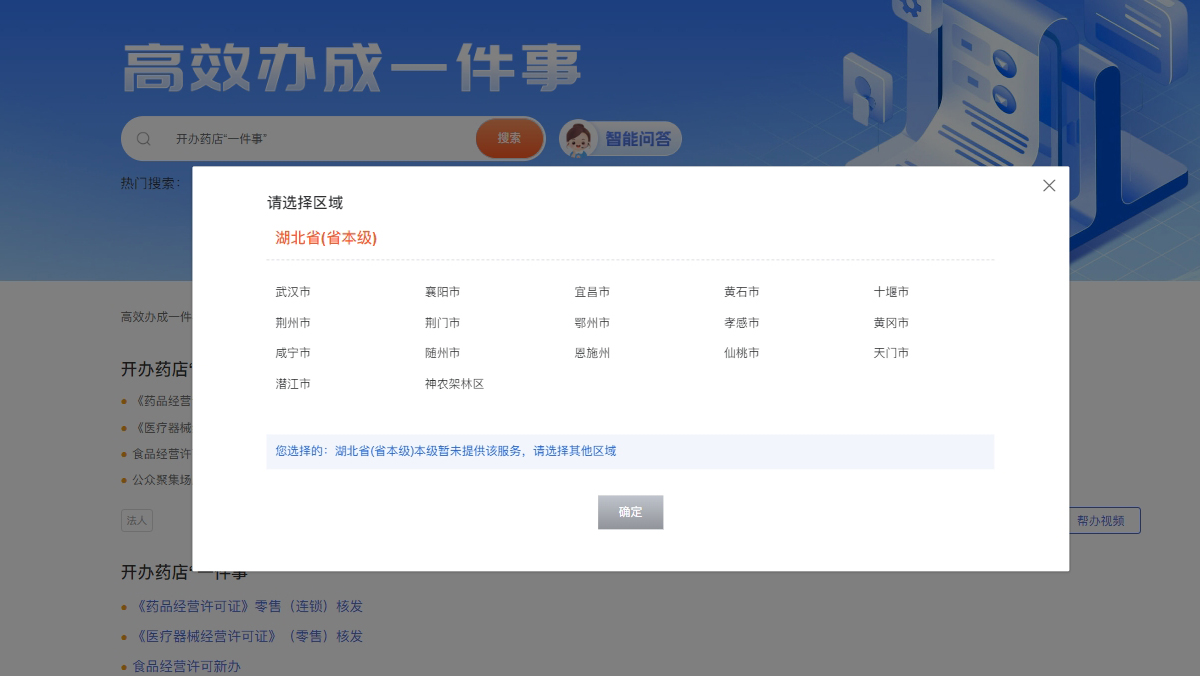Image resolution: width=1200 pixels, height=676 pixels.
Task: Dismiss the region selection dialog
Action: click(1048, 185)
